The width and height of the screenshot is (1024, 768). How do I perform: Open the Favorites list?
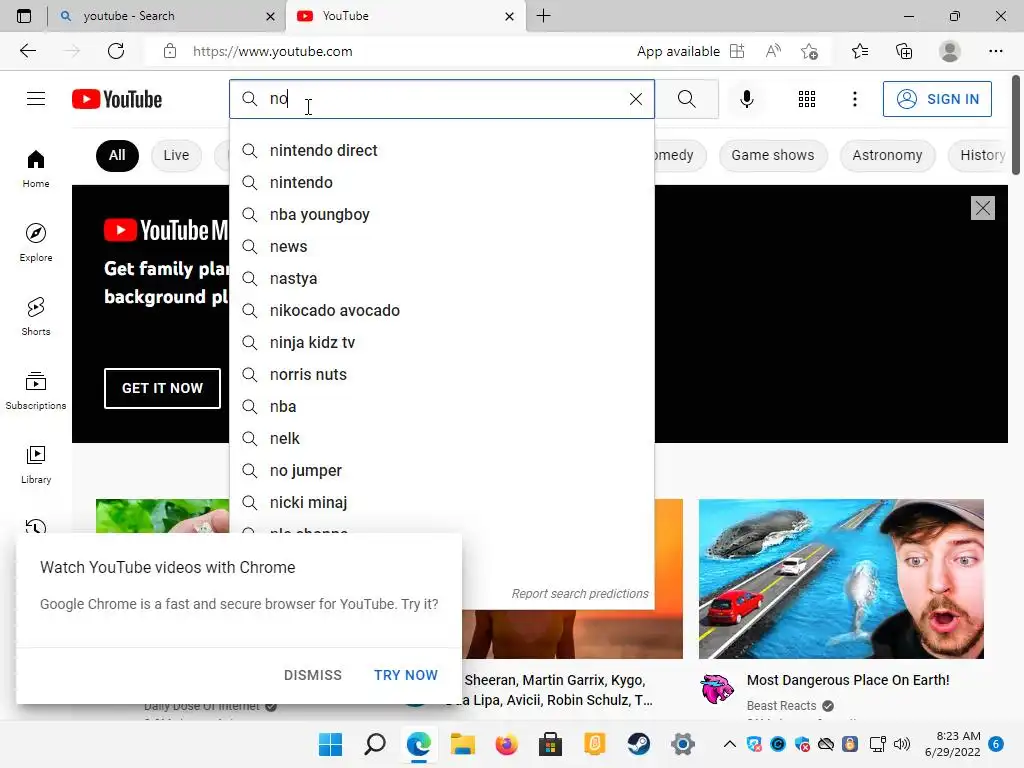(860, 51)
